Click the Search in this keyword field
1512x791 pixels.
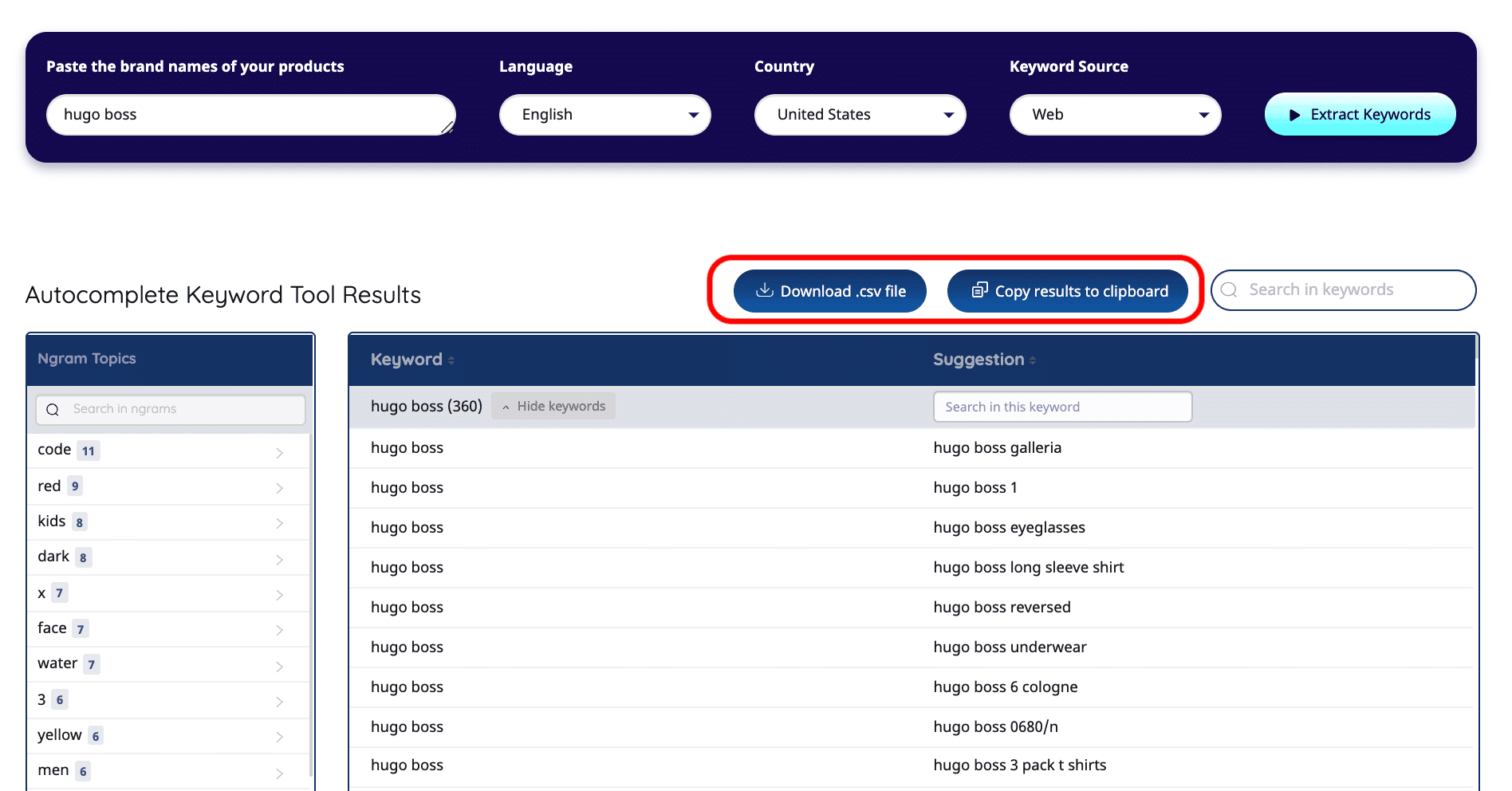point(1062,407)
